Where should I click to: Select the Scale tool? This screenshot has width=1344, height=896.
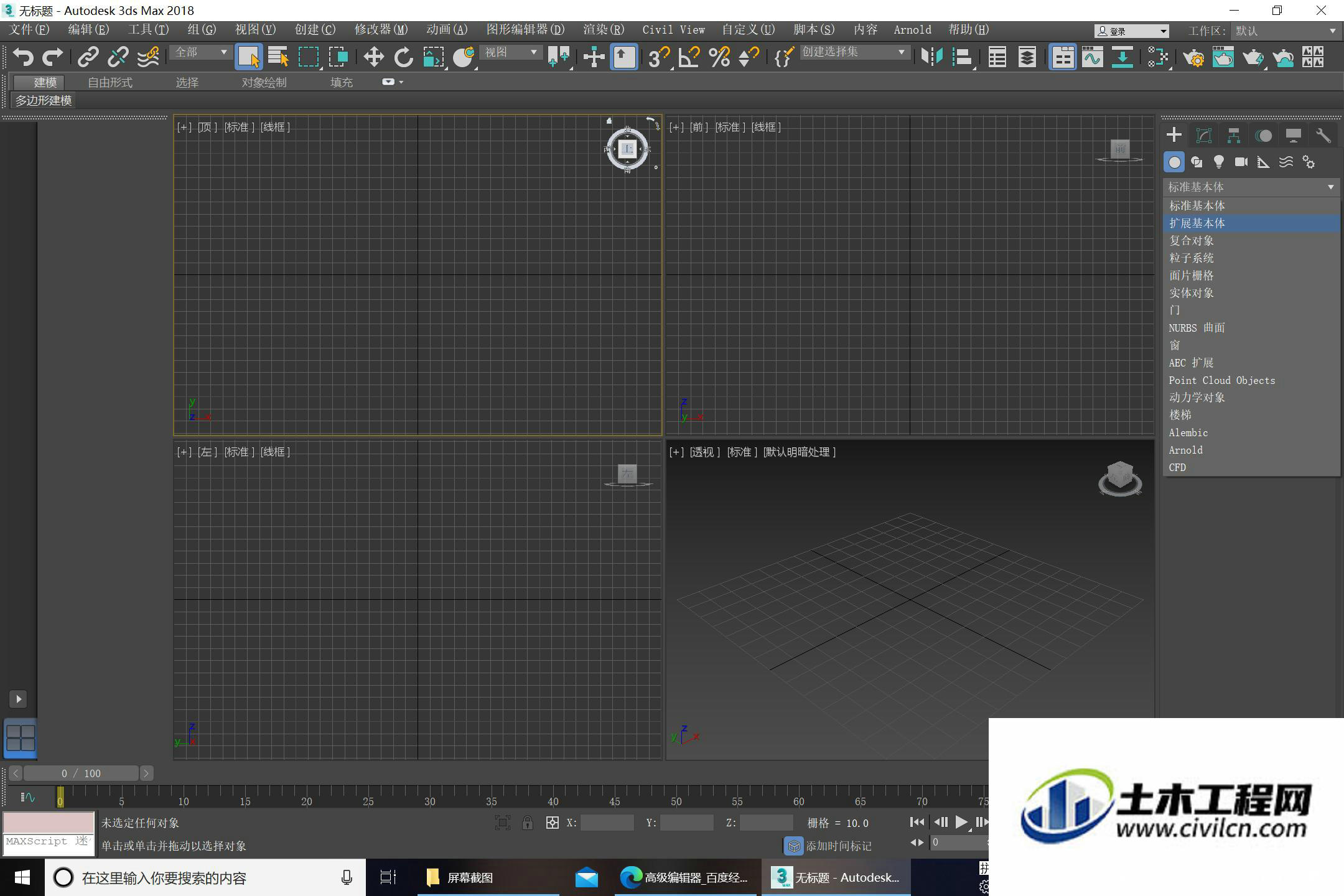434,57
